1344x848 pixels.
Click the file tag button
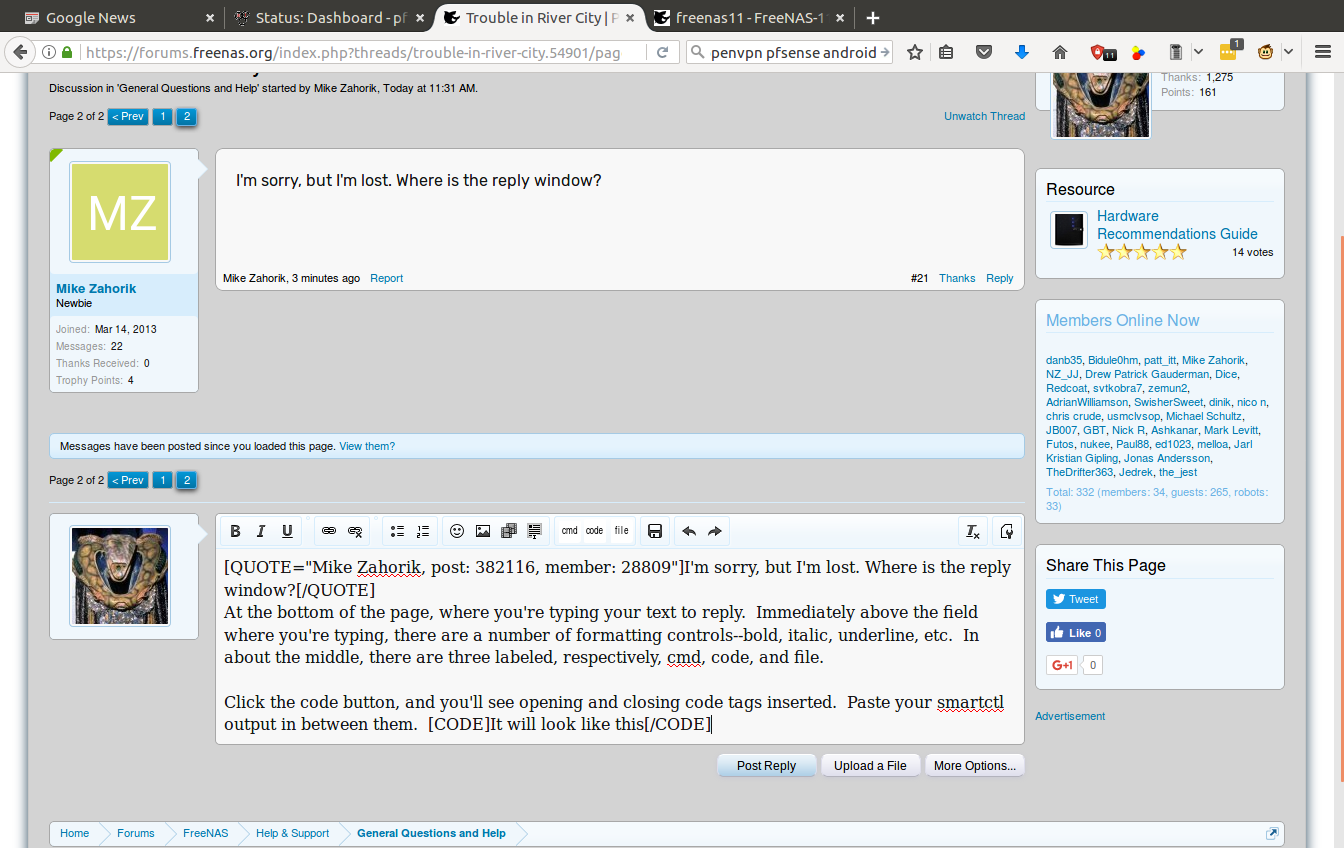622,531
